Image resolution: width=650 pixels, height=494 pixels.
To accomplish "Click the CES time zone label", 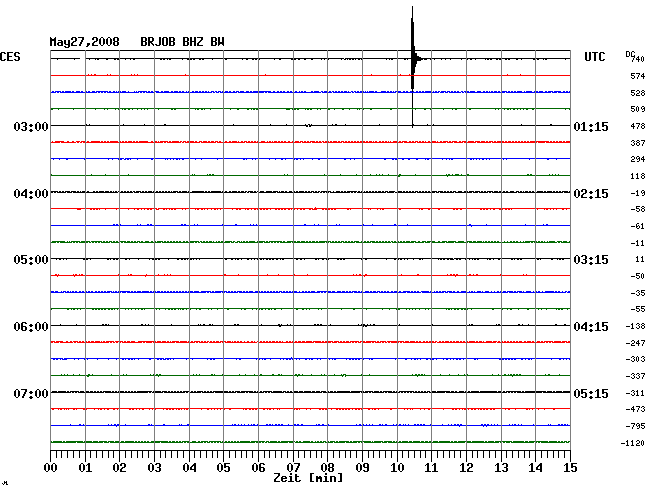I will tap(10, 57).
